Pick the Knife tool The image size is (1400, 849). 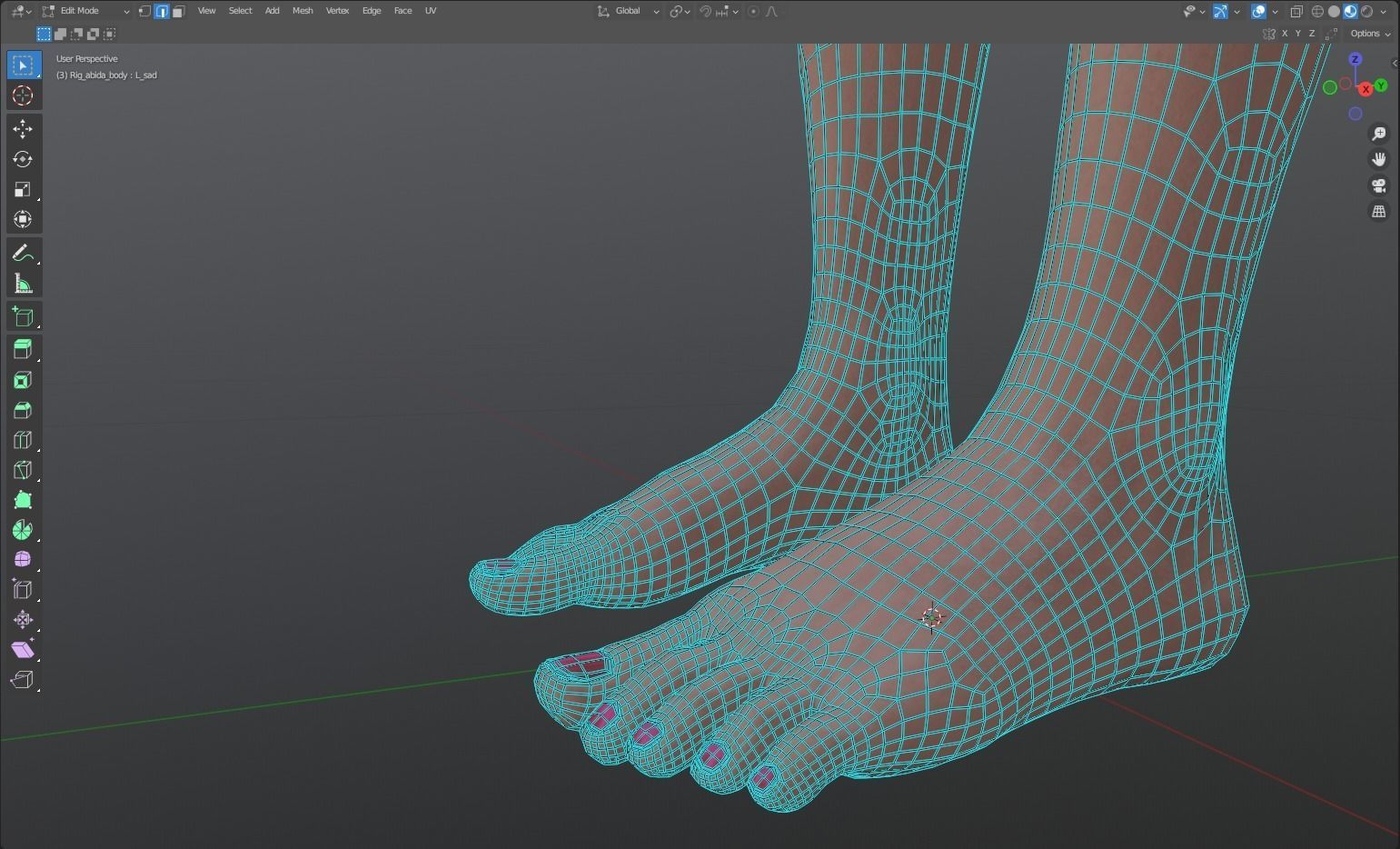click(23, 470)
